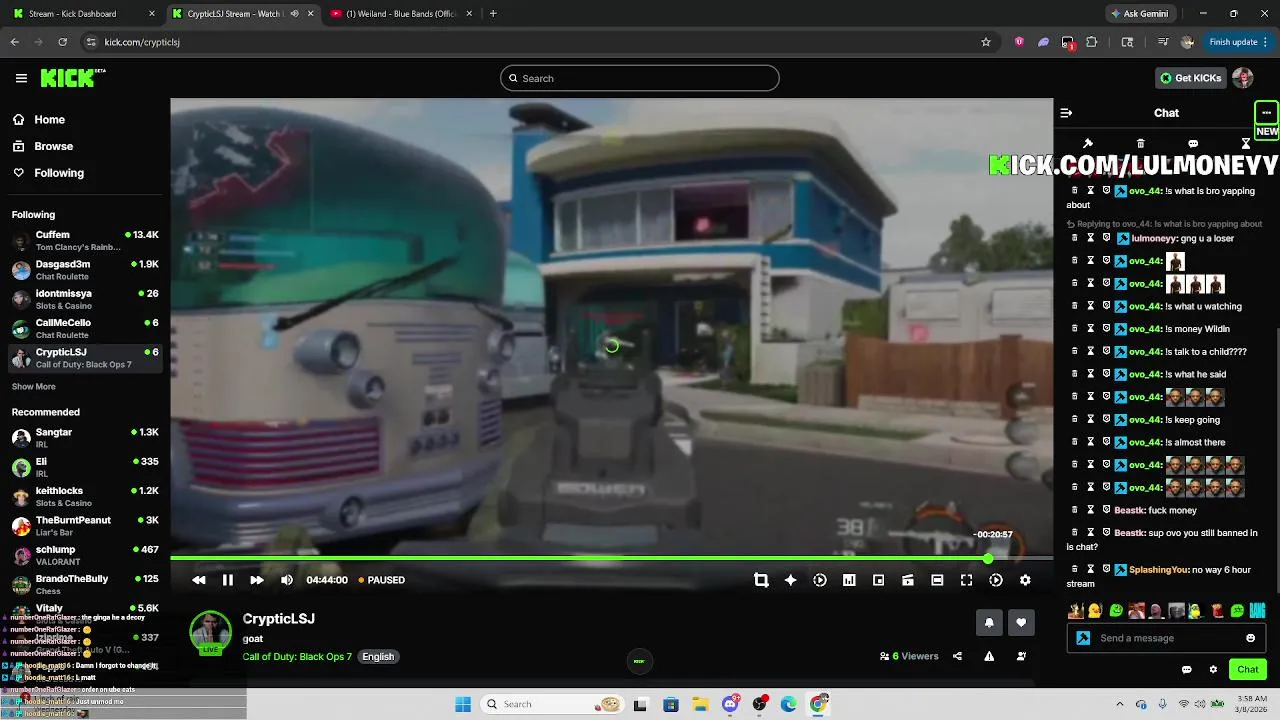Screen dimensions: 1280x720
Task: Report stream using warning triangle icon
Action: coord(989,656)
